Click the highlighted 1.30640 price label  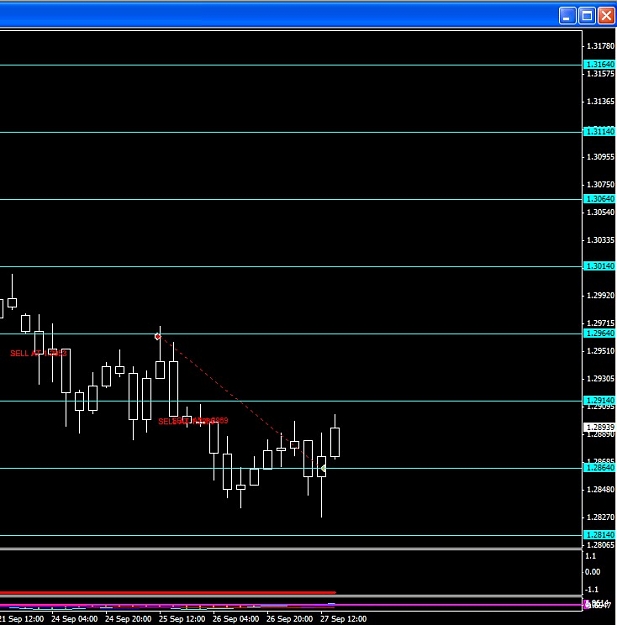coord(599,199)
